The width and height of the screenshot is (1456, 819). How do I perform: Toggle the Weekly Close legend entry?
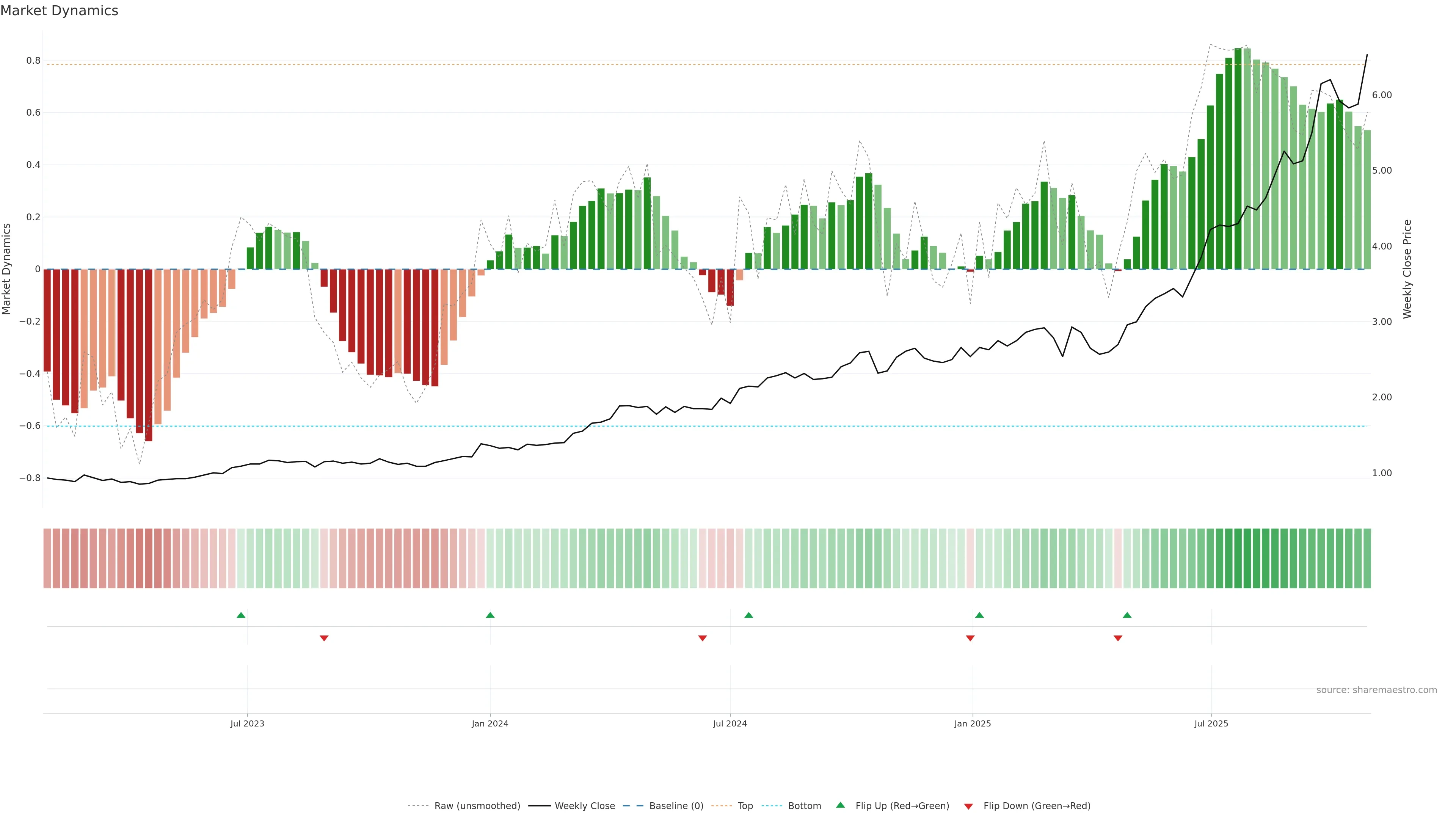pyautogui.click(x=584, y=806)
